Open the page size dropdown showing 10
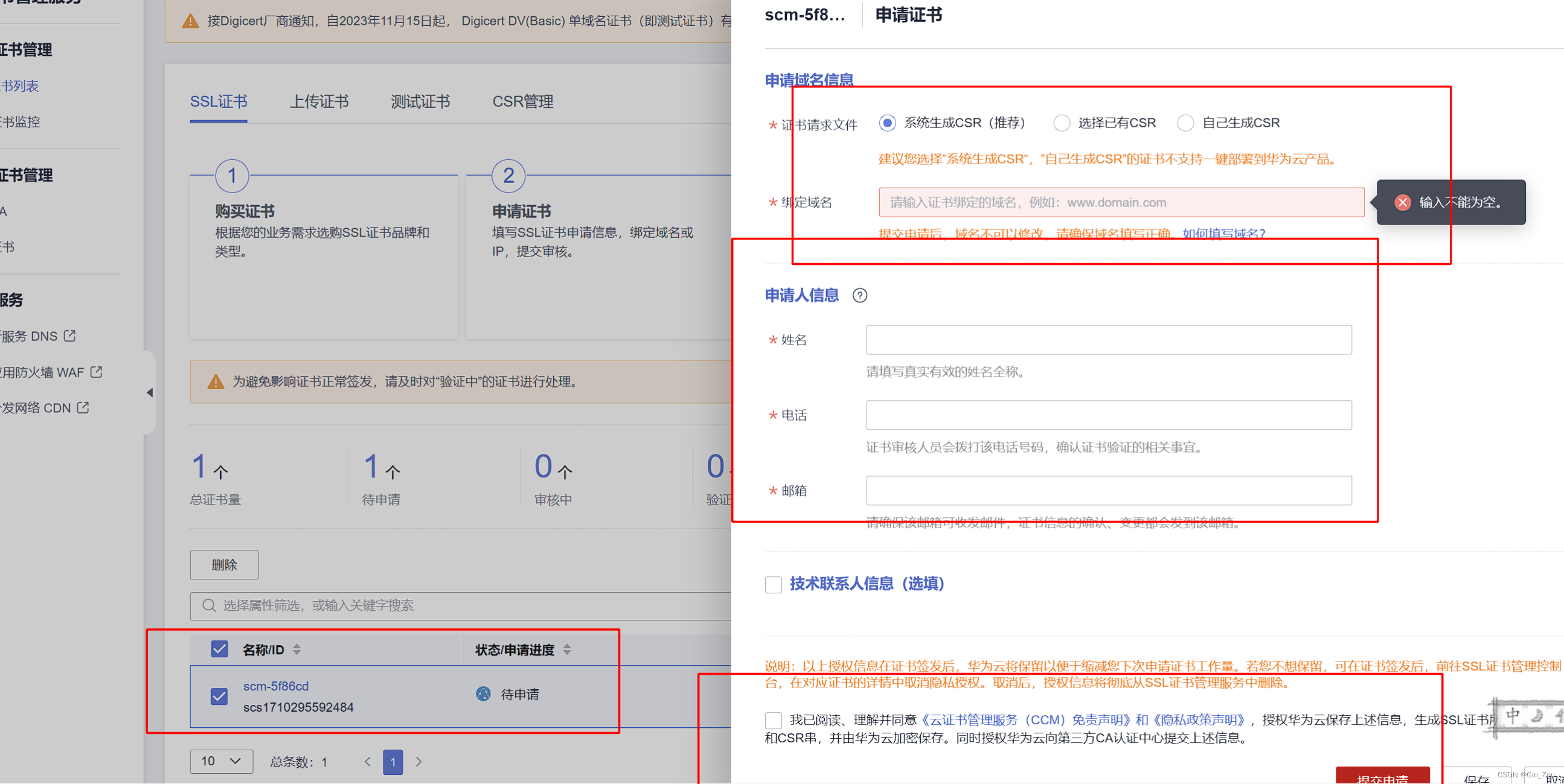Screen dimensions: 1564x784 point(221,761)
